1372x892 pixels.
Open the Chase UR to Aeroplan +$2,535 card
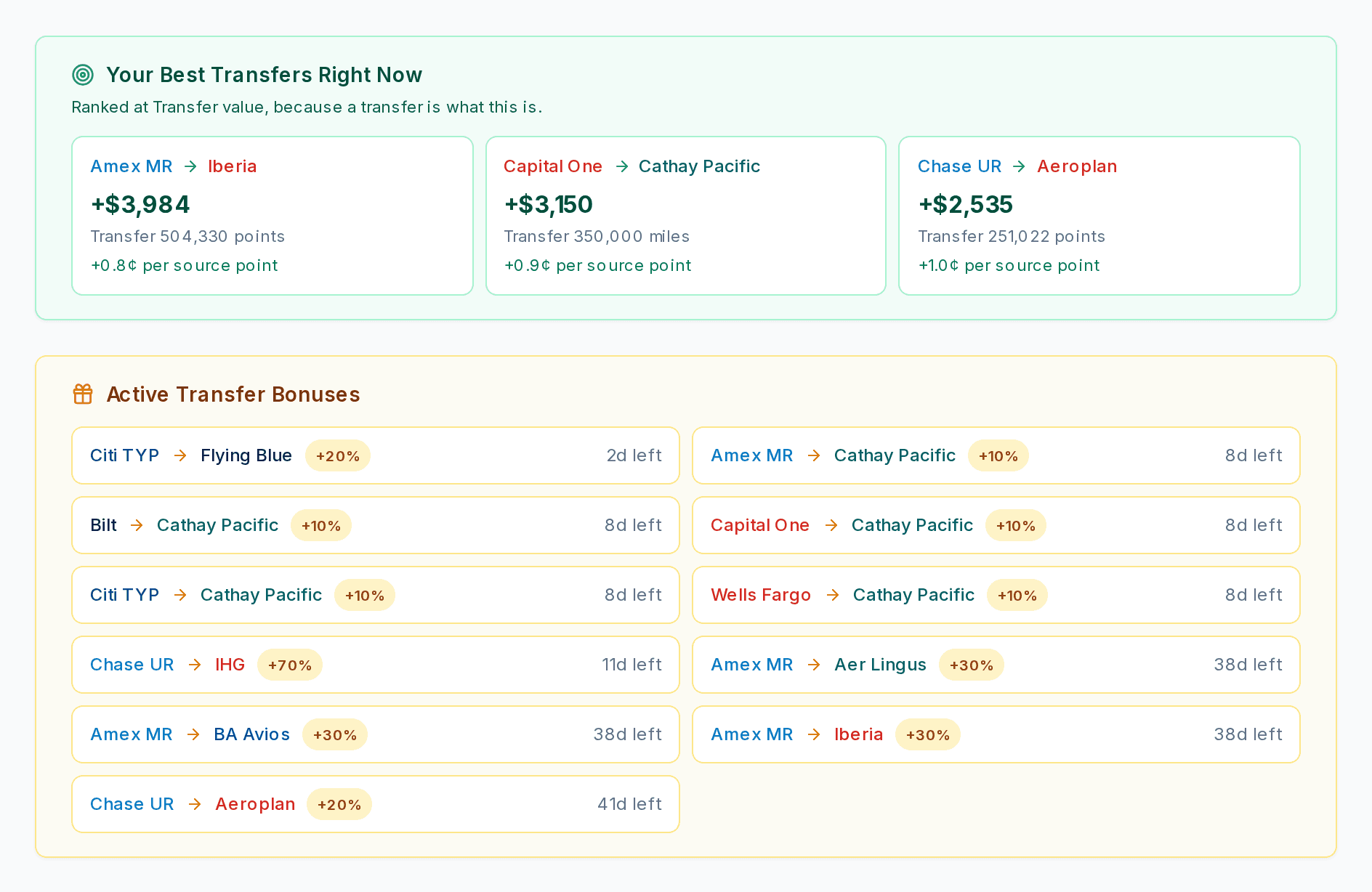point(1099,216)
